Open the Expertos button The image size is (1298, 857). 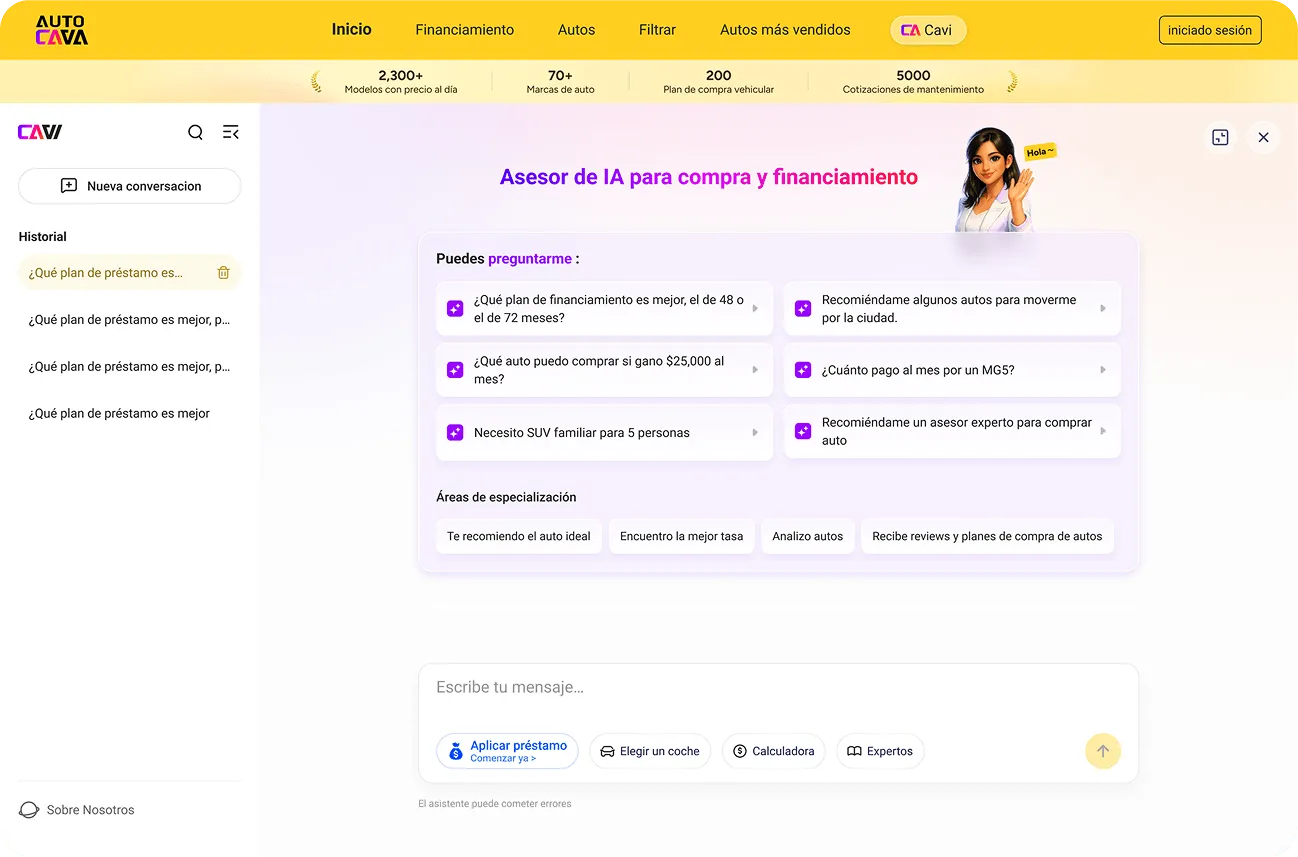coord(880,751)
